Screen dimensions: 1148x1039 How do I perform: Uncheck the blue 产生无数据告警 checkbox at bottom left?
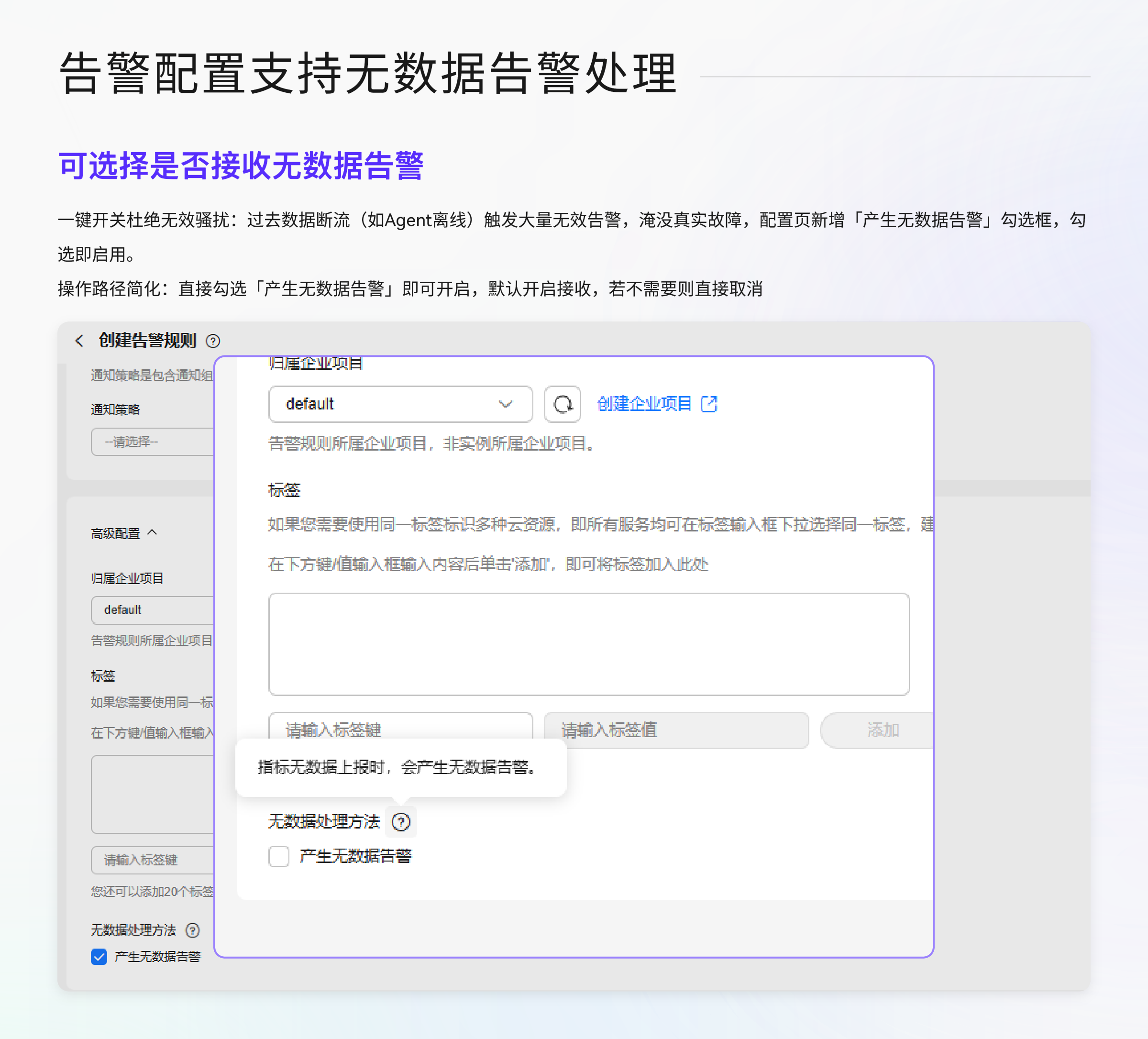click(99, 956)
